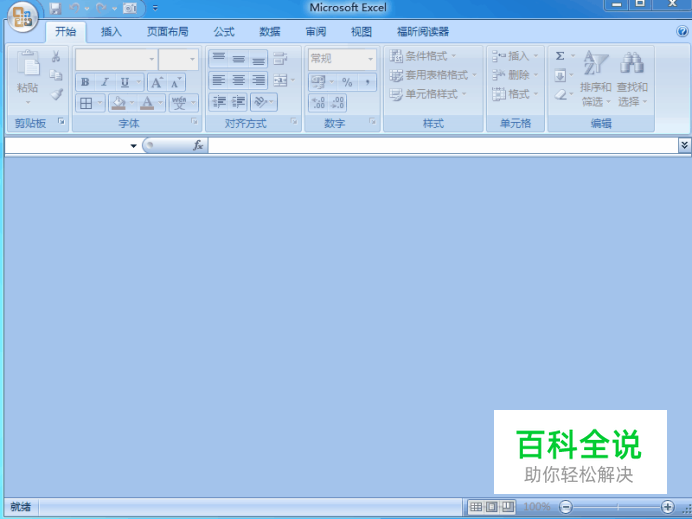The image size is (692, 519).
Task: Click the Cut scissors icon
Action: tap(56, 56)
